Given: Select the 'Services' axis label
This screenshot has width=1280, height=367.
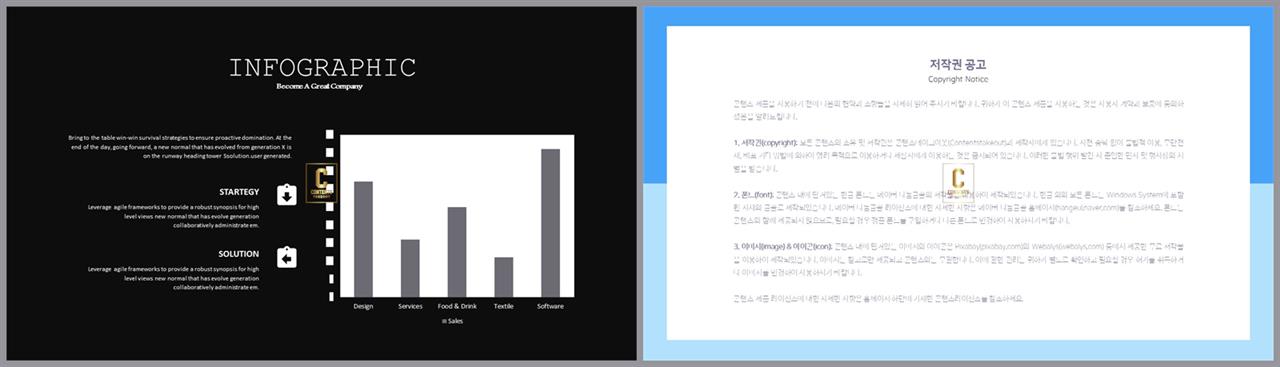Looking at the screenshot, I should point(410,306).
